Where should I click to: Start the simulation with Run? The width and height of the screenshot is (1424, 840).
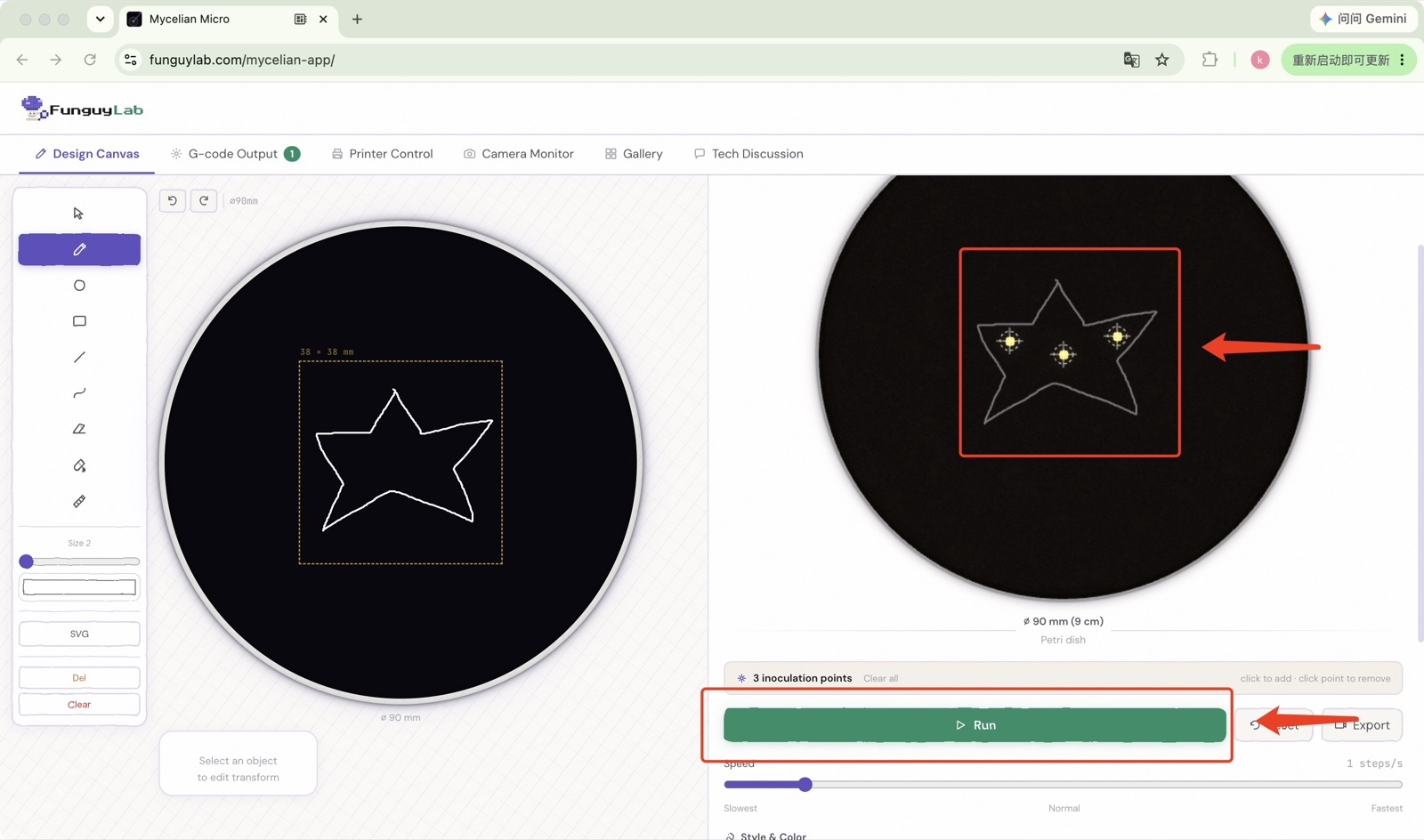(975, 725)
